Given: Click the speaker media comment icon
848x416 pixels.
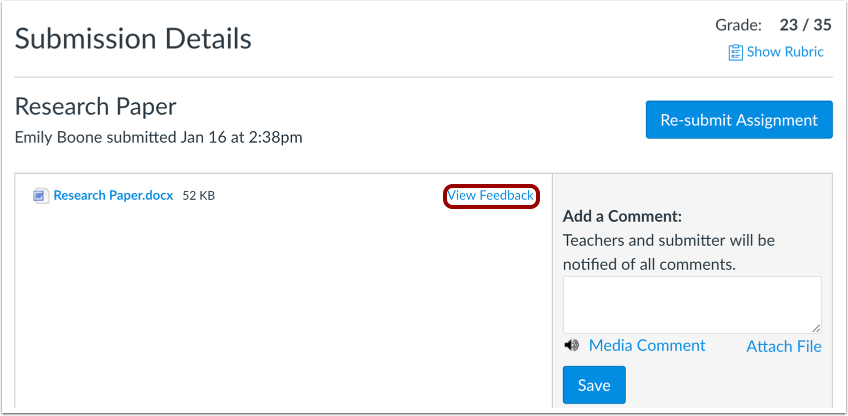Looking at the screenshot, I should (571, 345).
